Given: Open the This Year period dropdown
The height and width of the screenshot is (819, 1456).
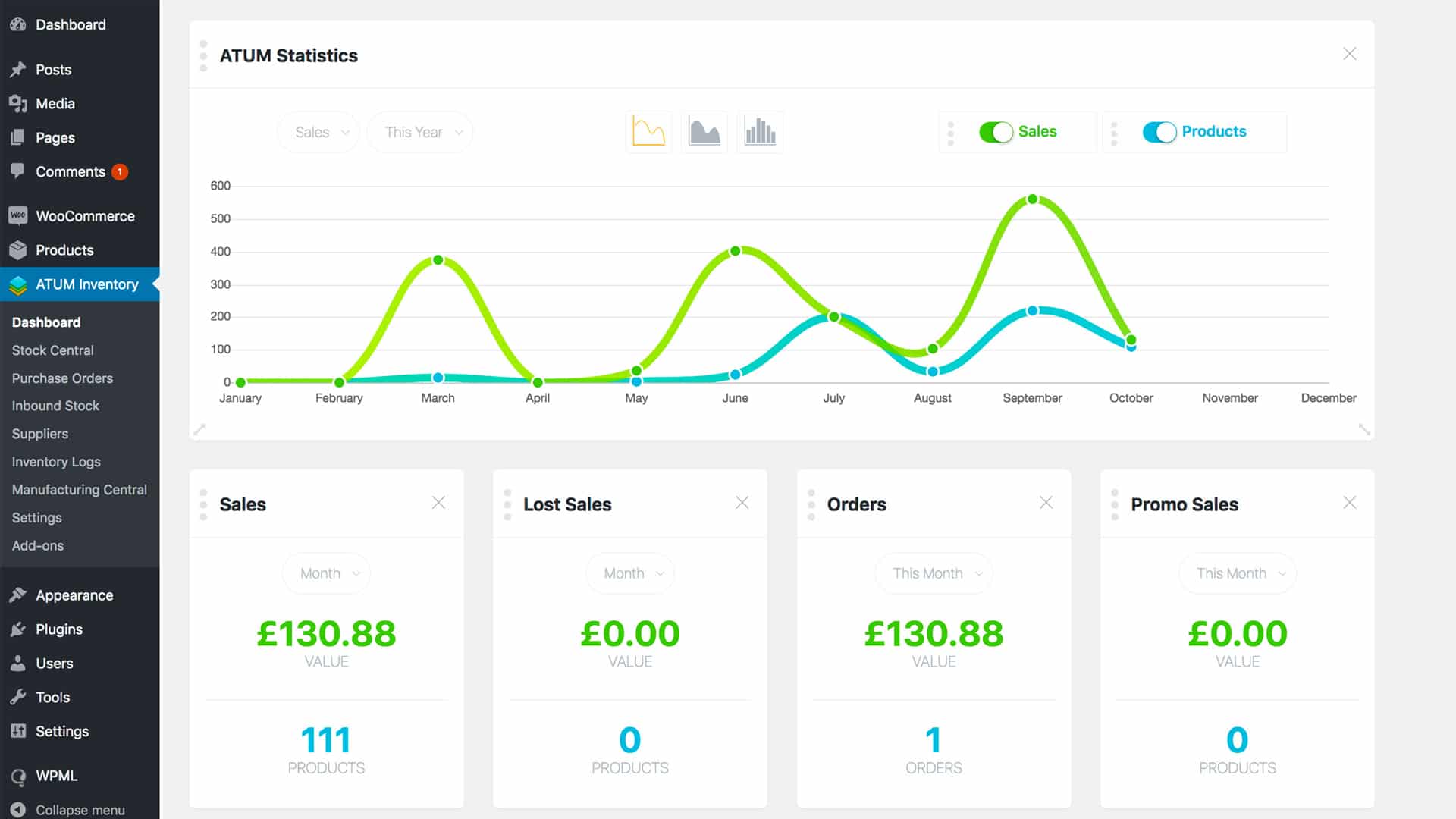Looking at the screenshot, I should click(420, 133).
